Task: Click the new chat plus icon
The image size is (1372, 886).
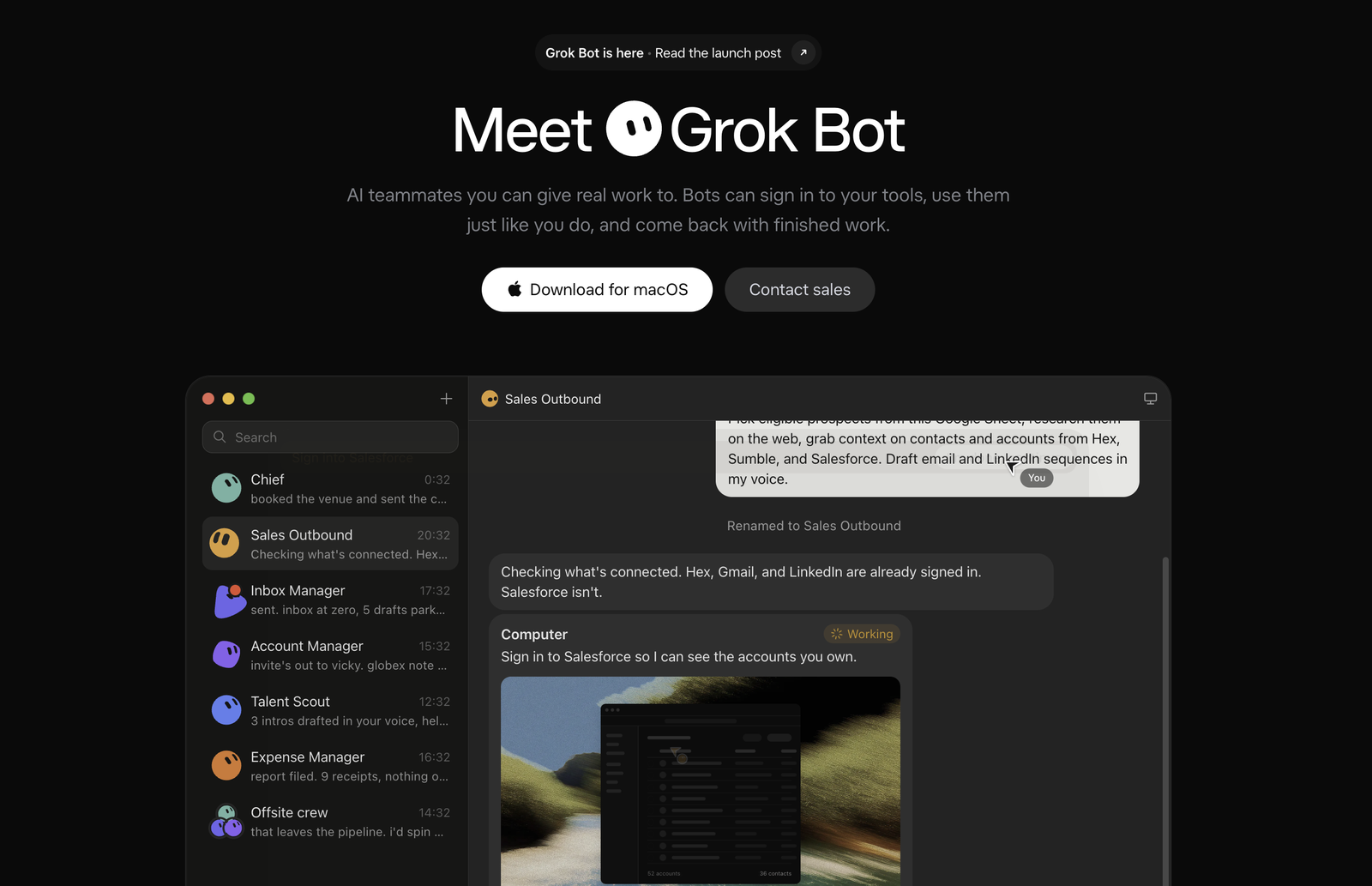Action: [446, 399]
